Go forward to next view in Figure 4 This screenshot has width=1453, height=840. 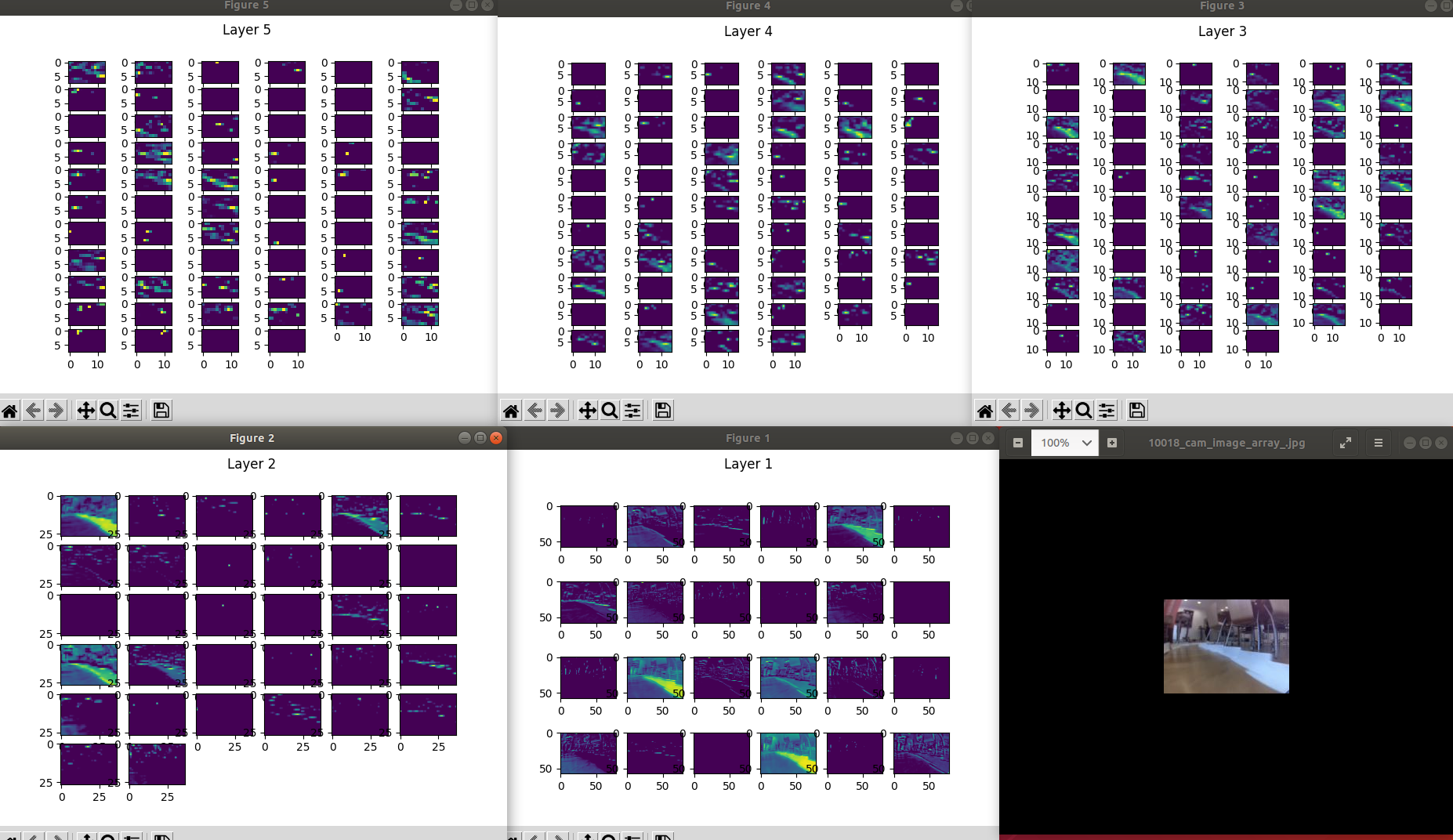tap(557, 411)
